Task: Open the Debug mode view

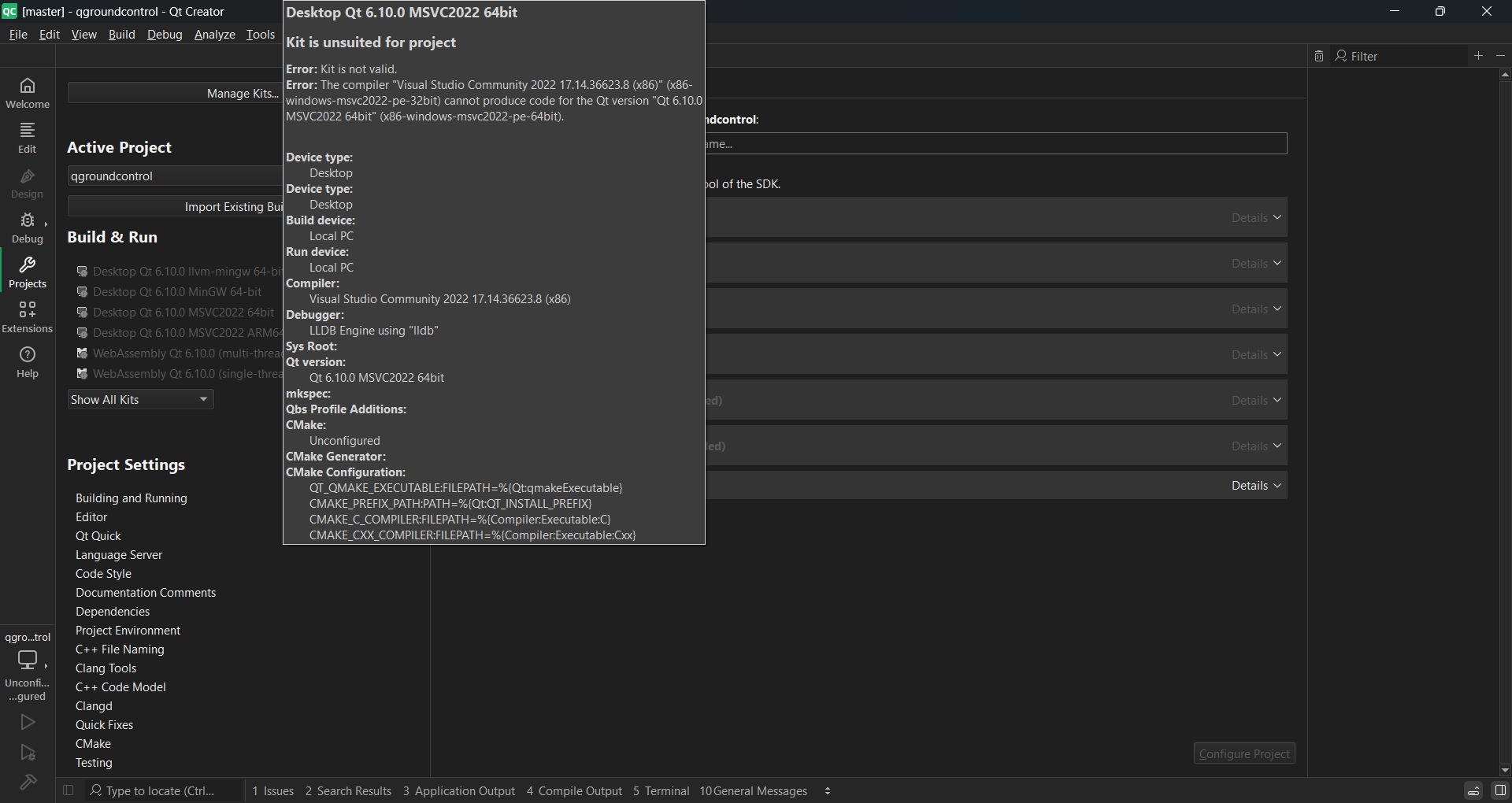Action: click(x=27, y=228)
